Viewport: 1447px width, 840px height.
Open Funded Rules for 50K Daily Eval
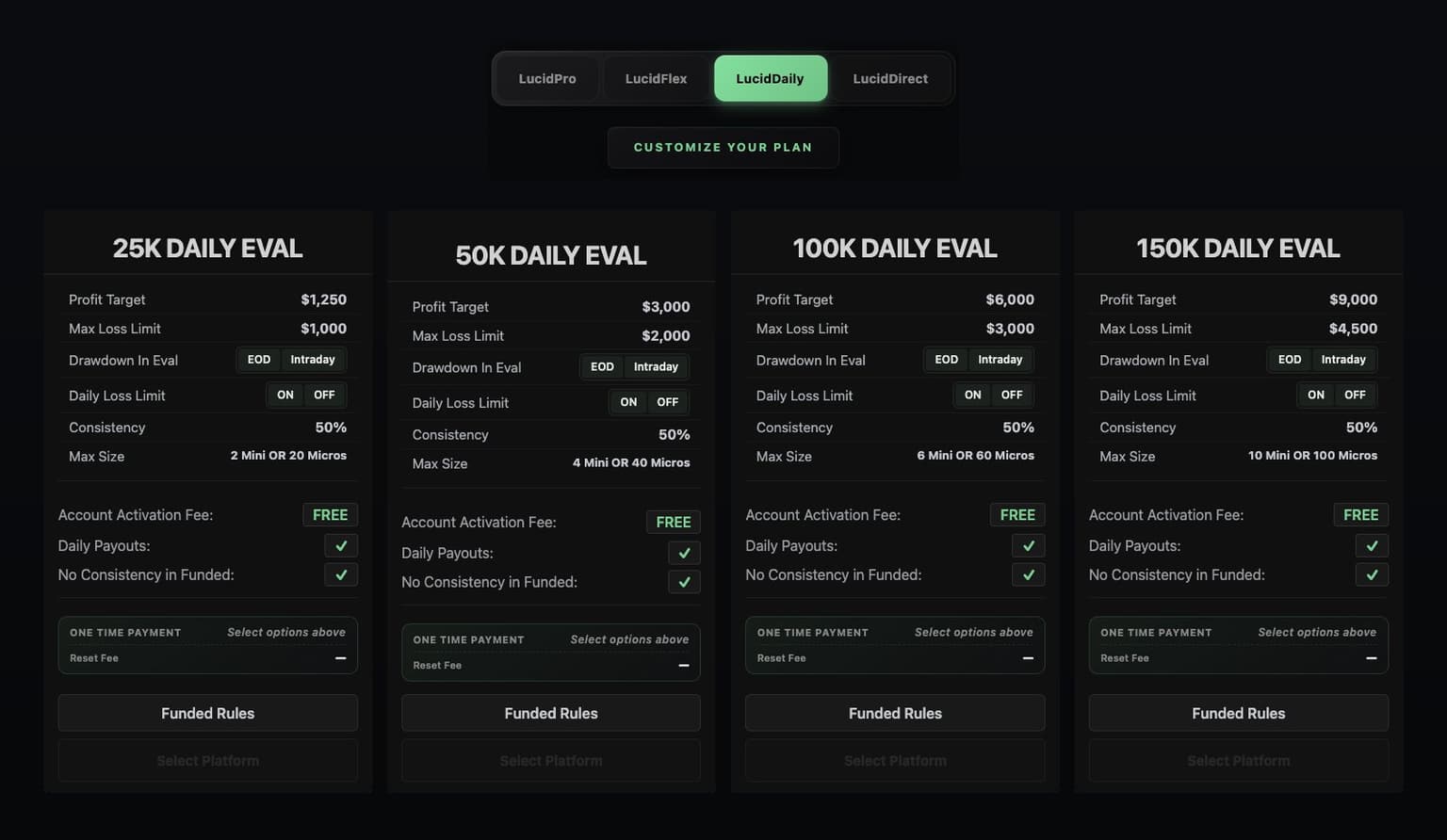[x=551, y=713]
